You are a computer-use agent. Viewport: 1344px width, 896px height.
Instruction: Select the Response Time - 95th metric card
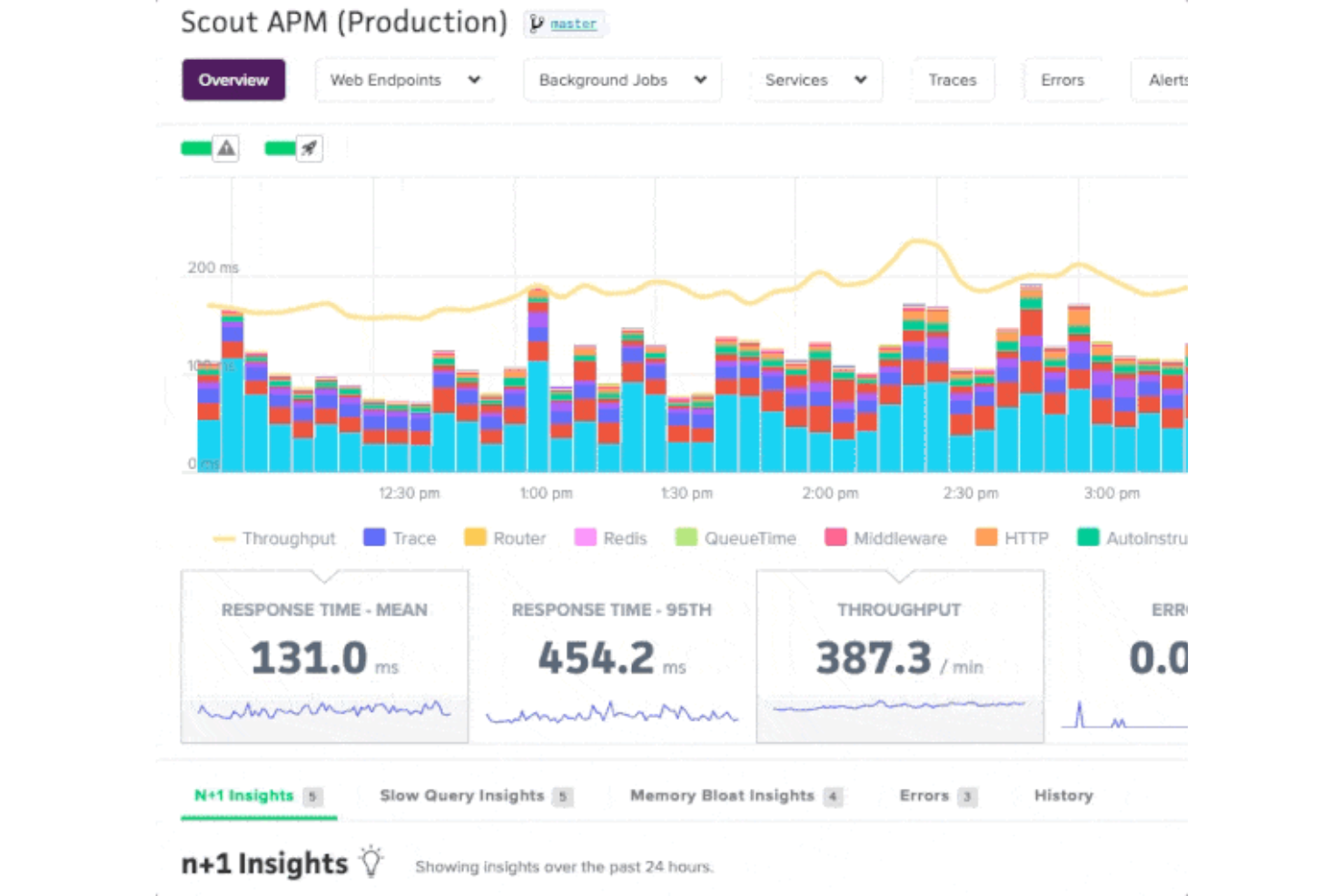click(x=612, y=656)
